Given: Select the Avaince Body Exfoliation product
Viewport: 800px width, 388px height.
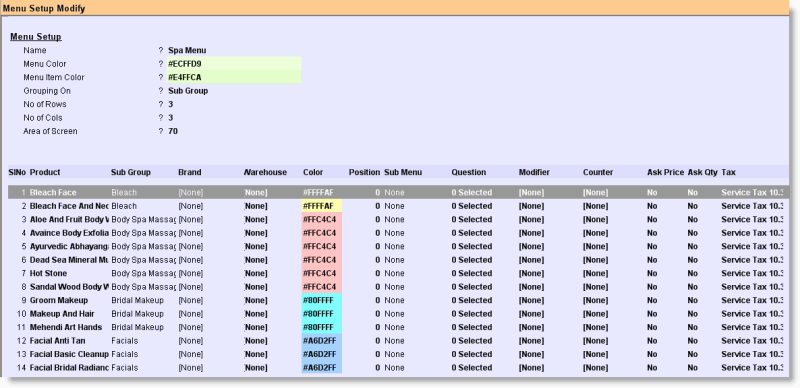Looking at the screenshot, I should 69,233.
